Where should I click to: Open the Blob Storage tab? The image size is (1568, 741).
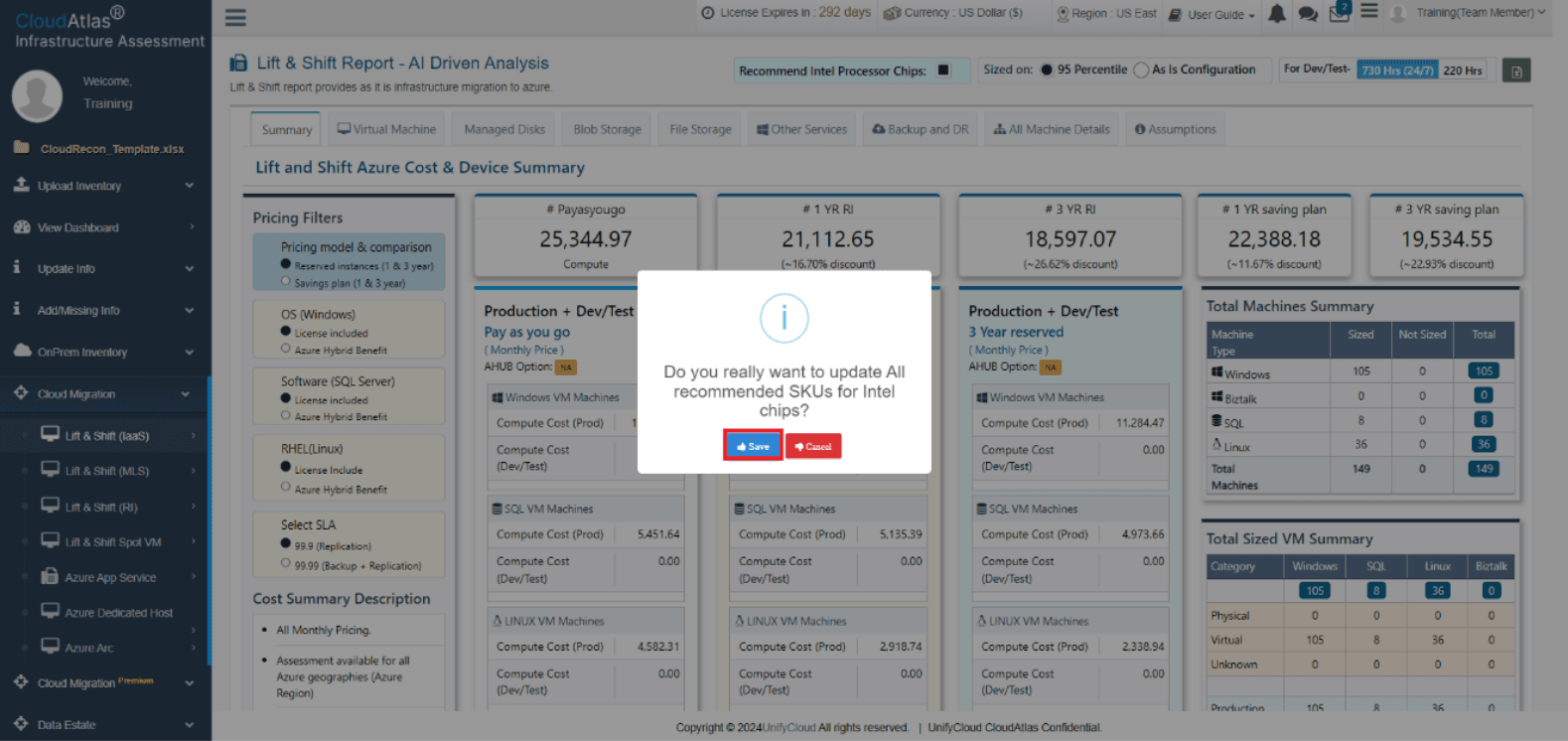[607, 129]
